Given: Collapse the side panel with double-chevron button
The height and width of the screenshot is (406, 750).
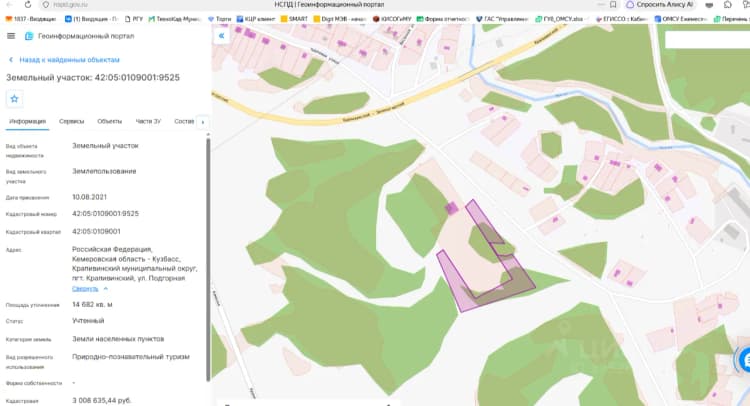Looking at the screenshot, I should click(221, 36).
